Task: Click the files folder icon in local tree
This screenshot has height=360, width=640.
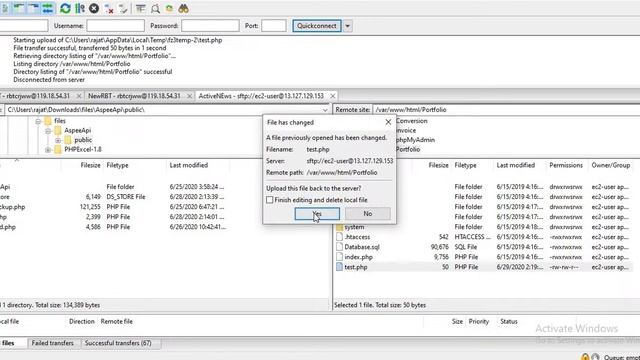Action: pyautogui.click(x=48, y=121)
